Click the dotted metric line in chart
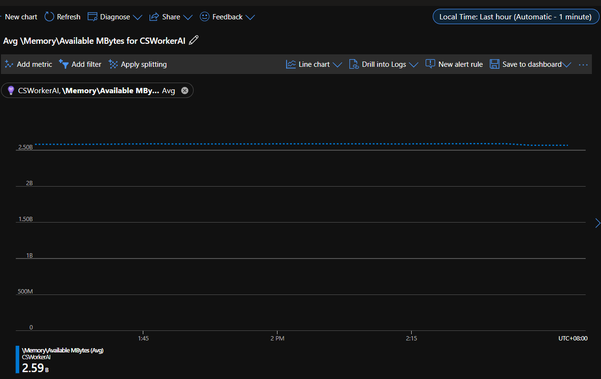This screenshot has height=379, width=601. point(301,144)
